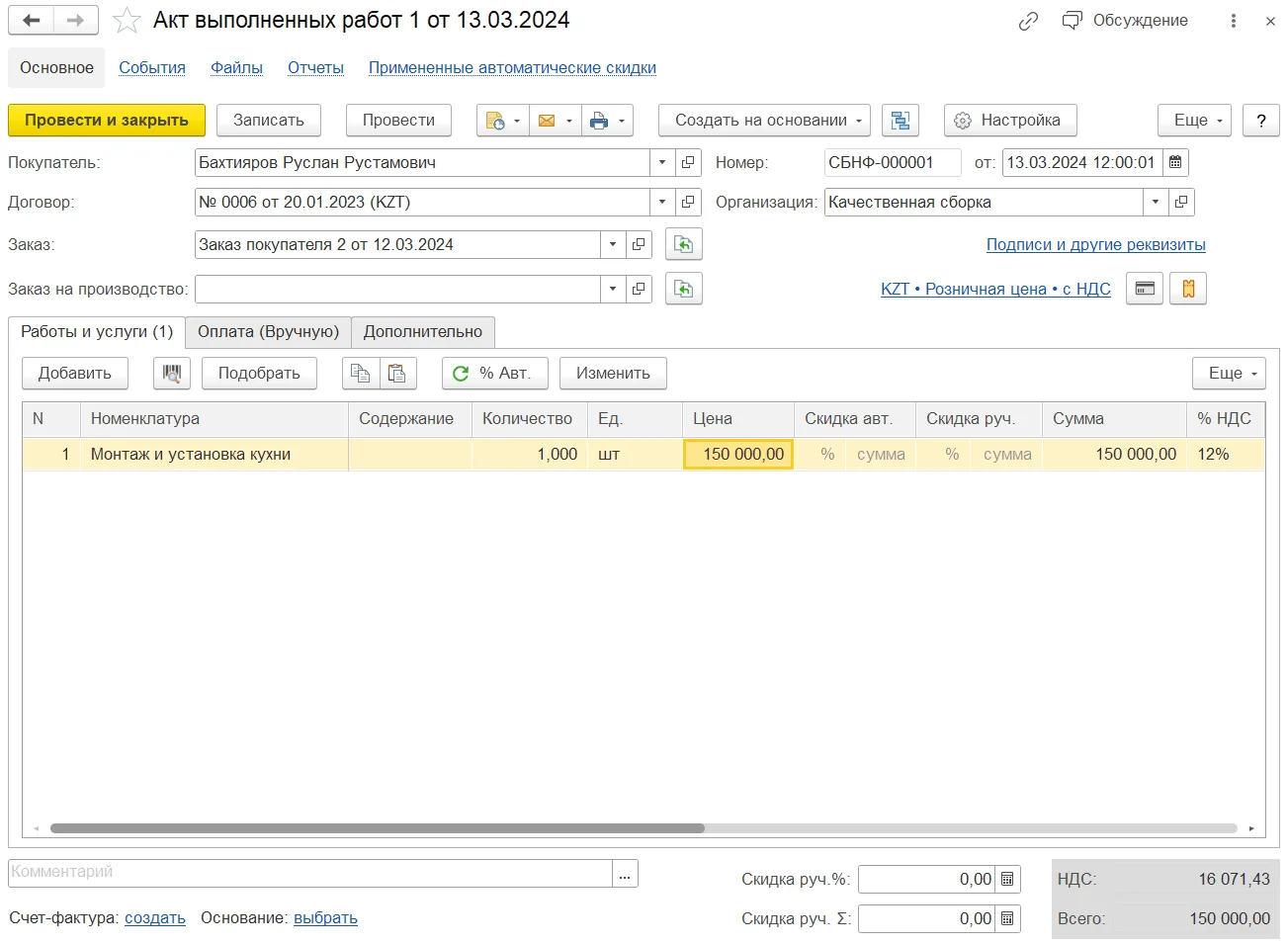
Task: Copy the document link via the chain icon
Action: [1028, 21]
